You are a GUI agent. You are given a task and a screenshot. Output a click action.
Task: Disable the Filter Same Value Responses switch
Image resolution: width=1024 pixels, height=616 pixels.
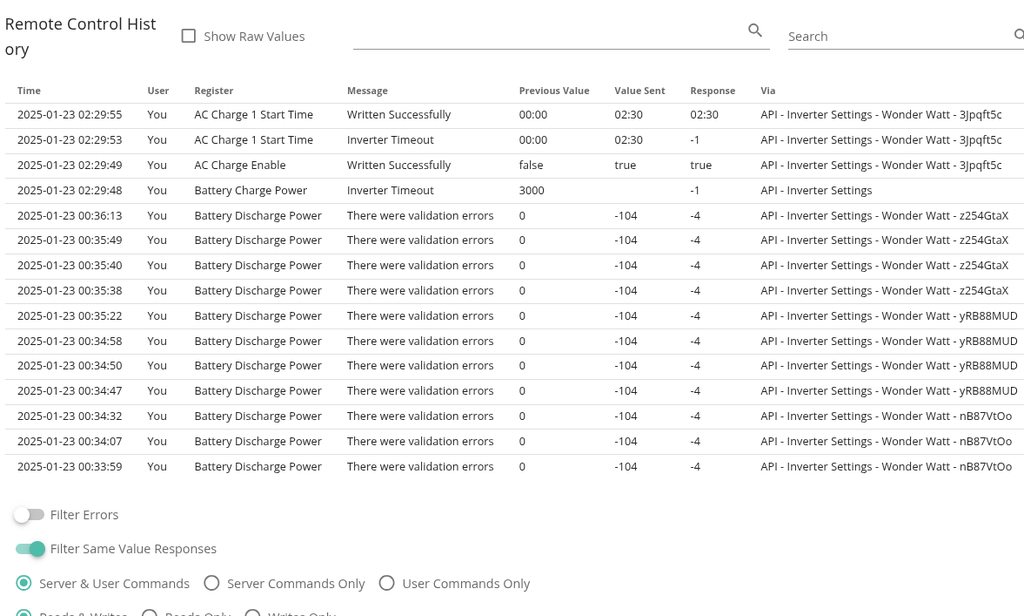31,549
